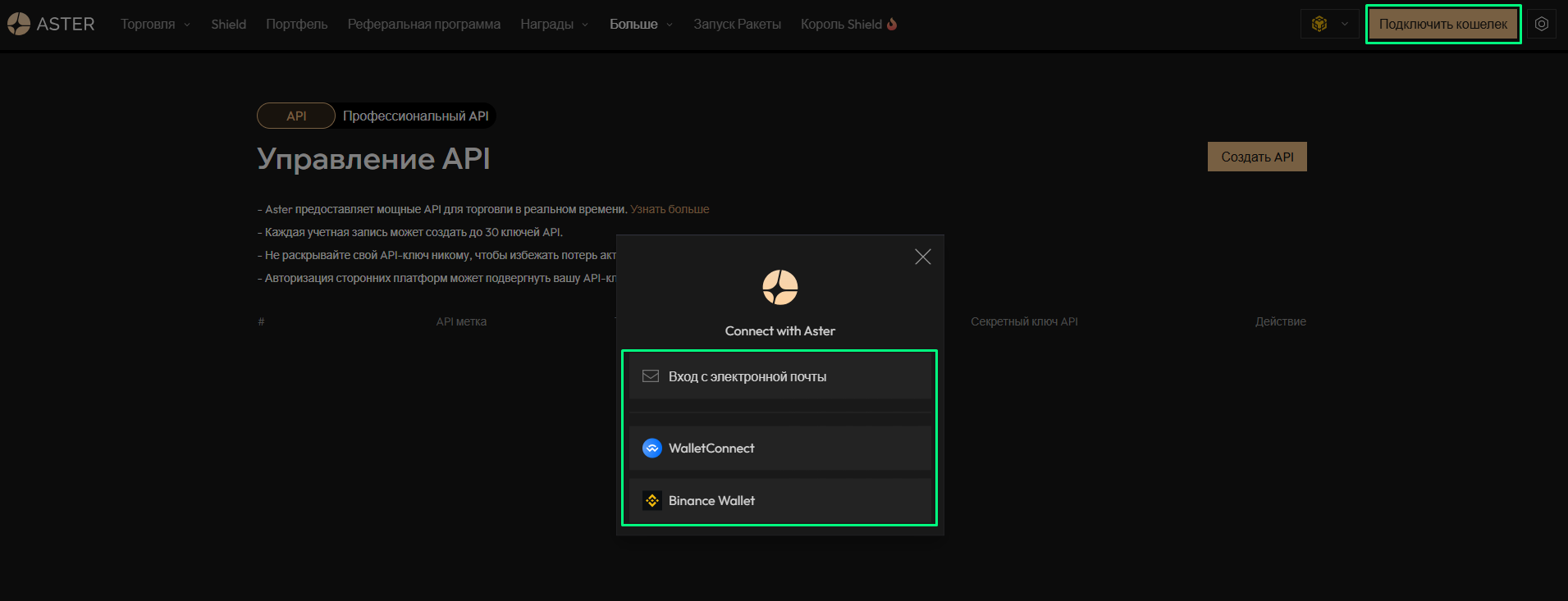
Task: Follow the Узнать больше link
Action: [x=670, y=209]
